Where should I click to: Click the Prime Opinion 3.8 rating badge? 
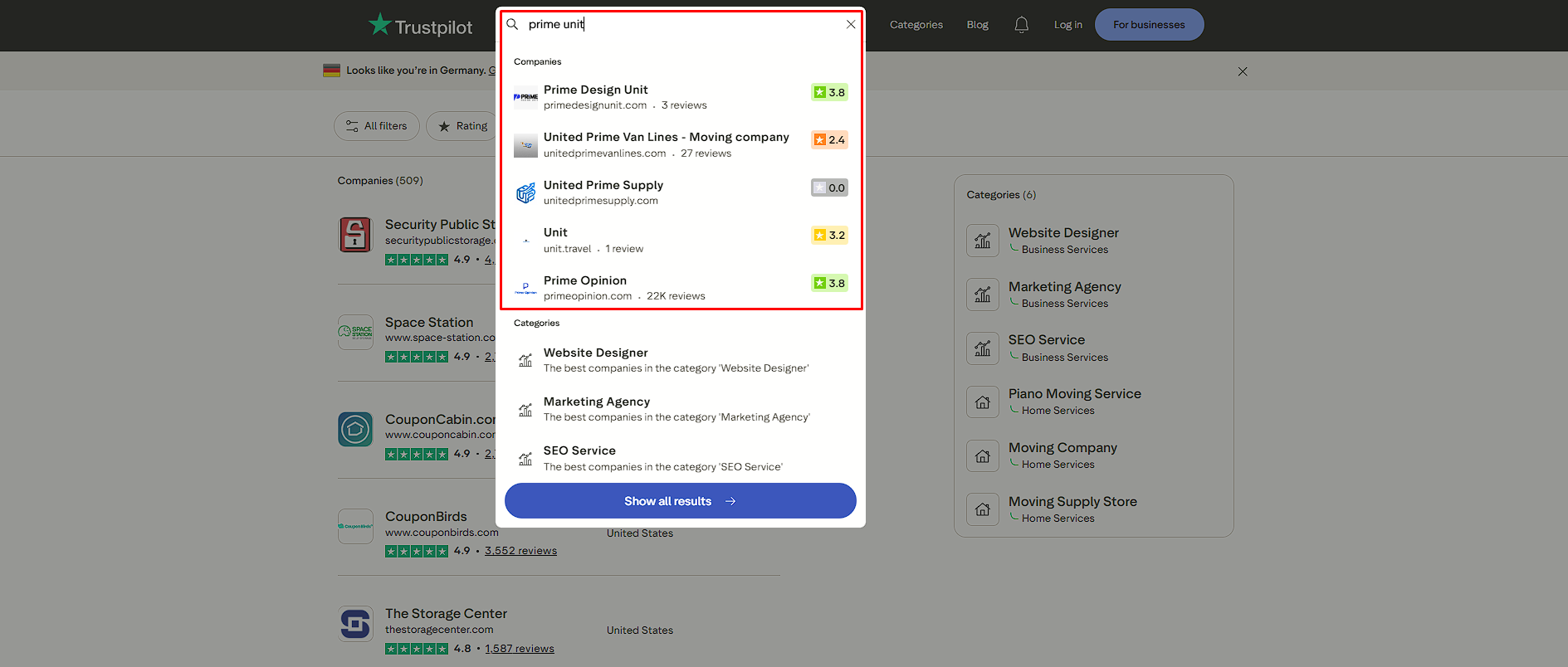[x=829, y=283]
